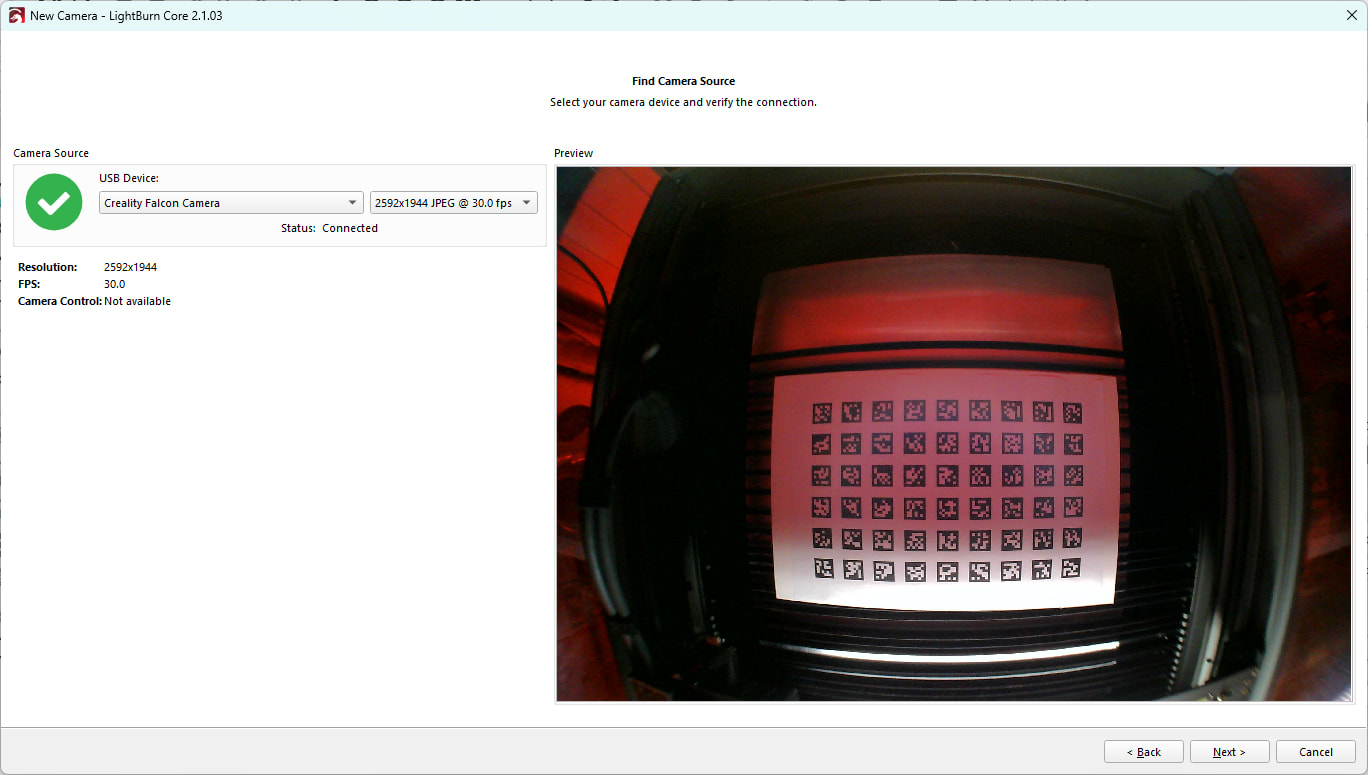
Task: Click the Camera Control "Not available" text
Action: point(137,301)
